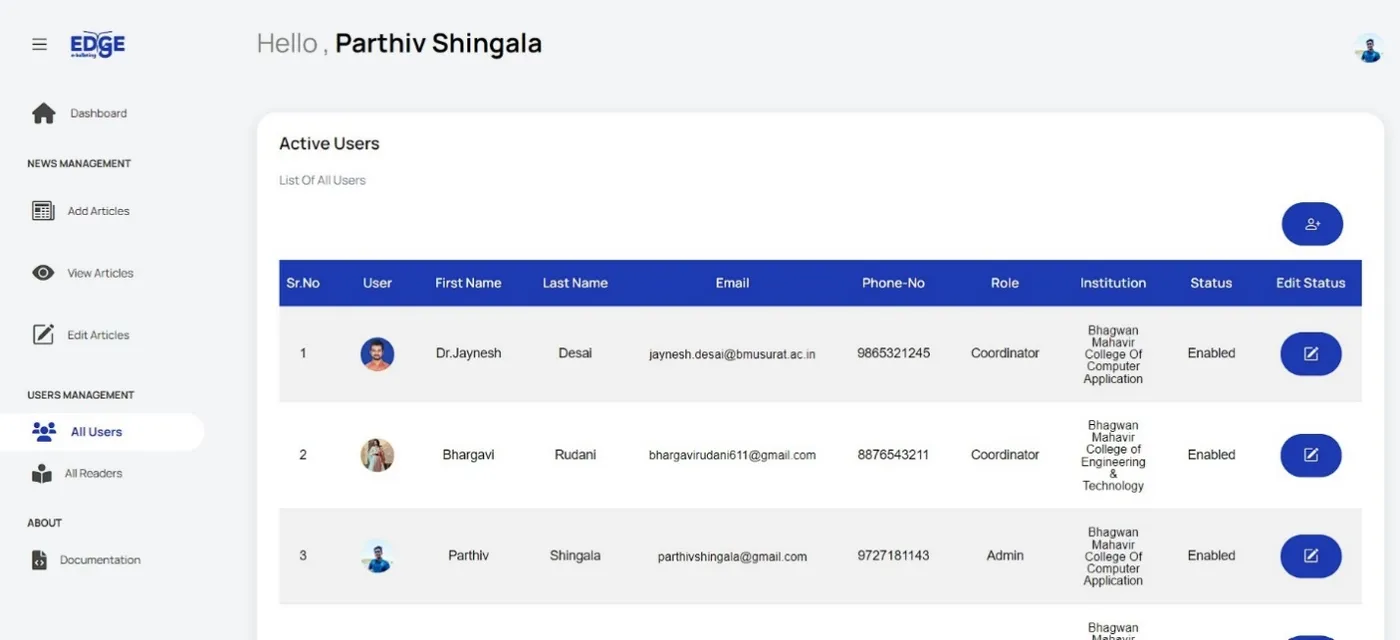Click the All Readers icon
Viewport: 1400px width, 640px height.
point(42,474)
